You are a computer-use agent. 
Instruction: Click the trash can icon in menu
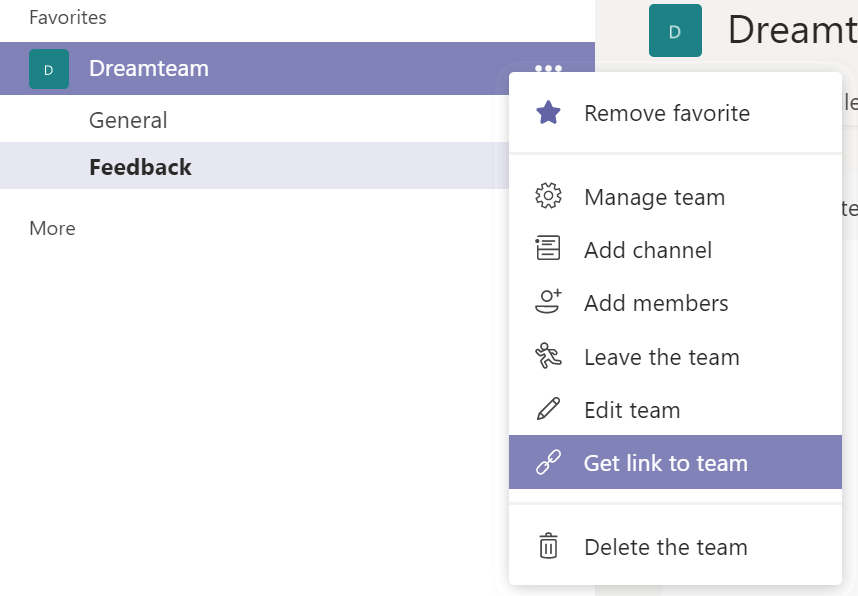(548, 547)
